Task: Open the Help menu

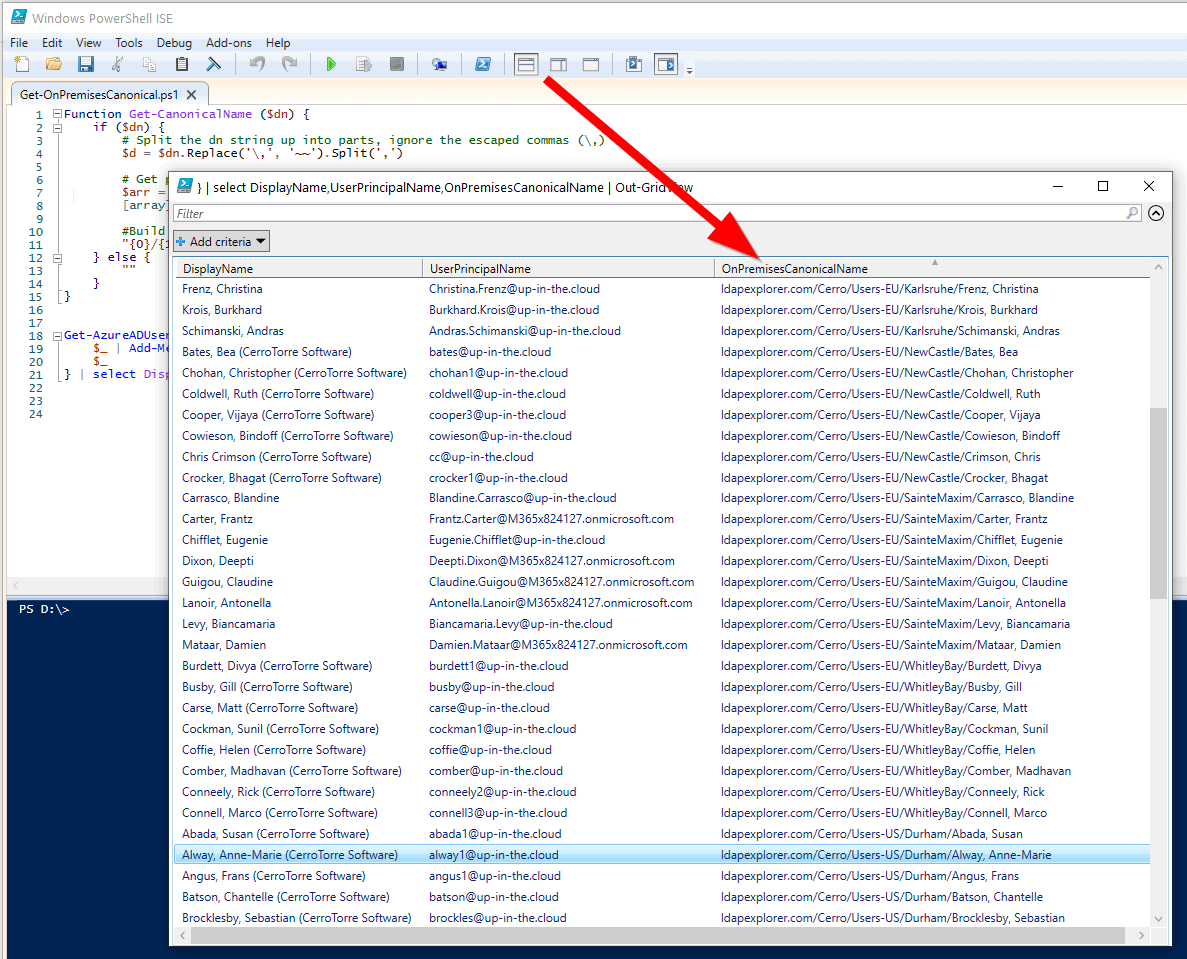Action: click(x=278, y=43)
